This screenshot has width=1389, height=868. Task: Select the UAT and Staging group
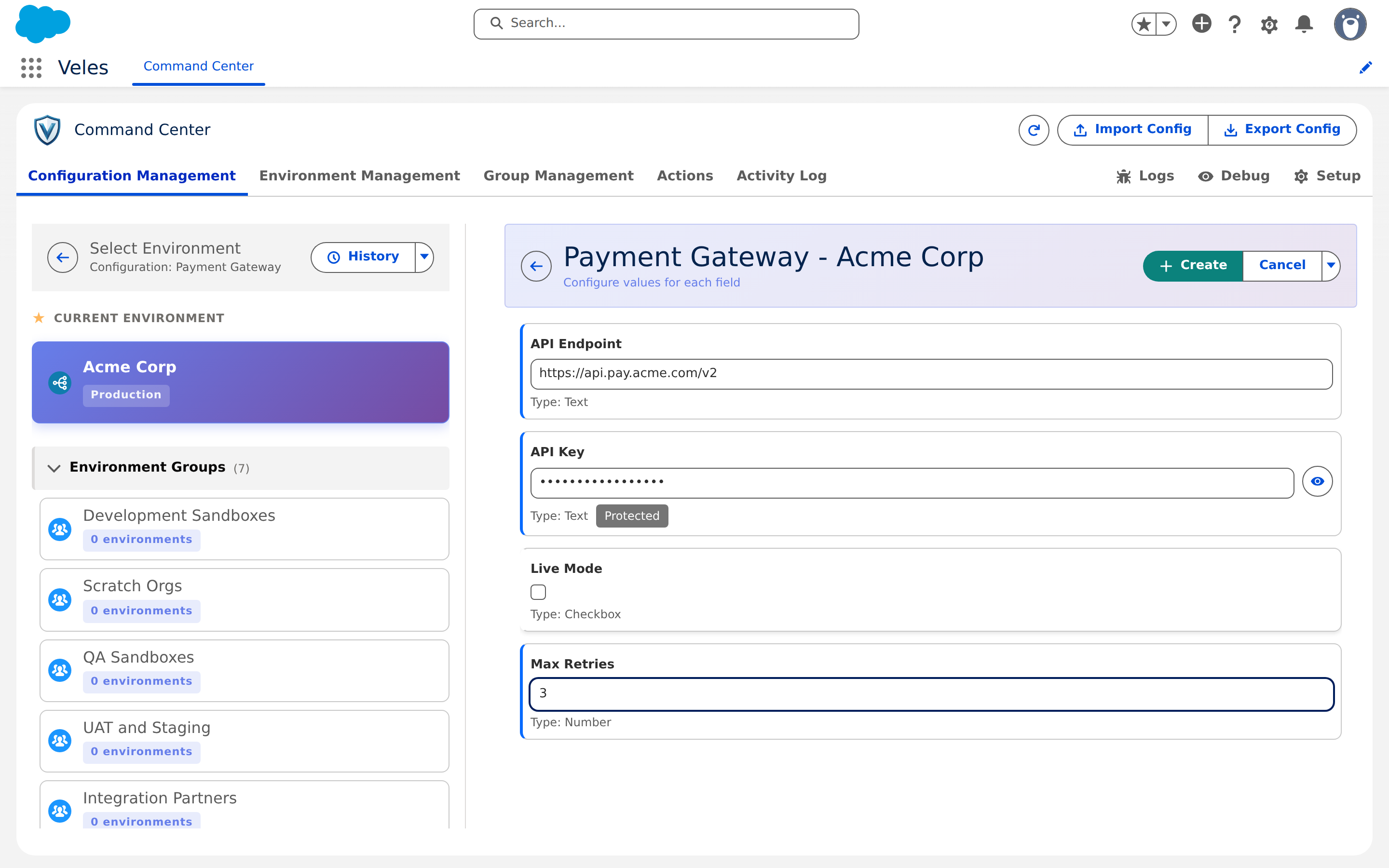245,741
